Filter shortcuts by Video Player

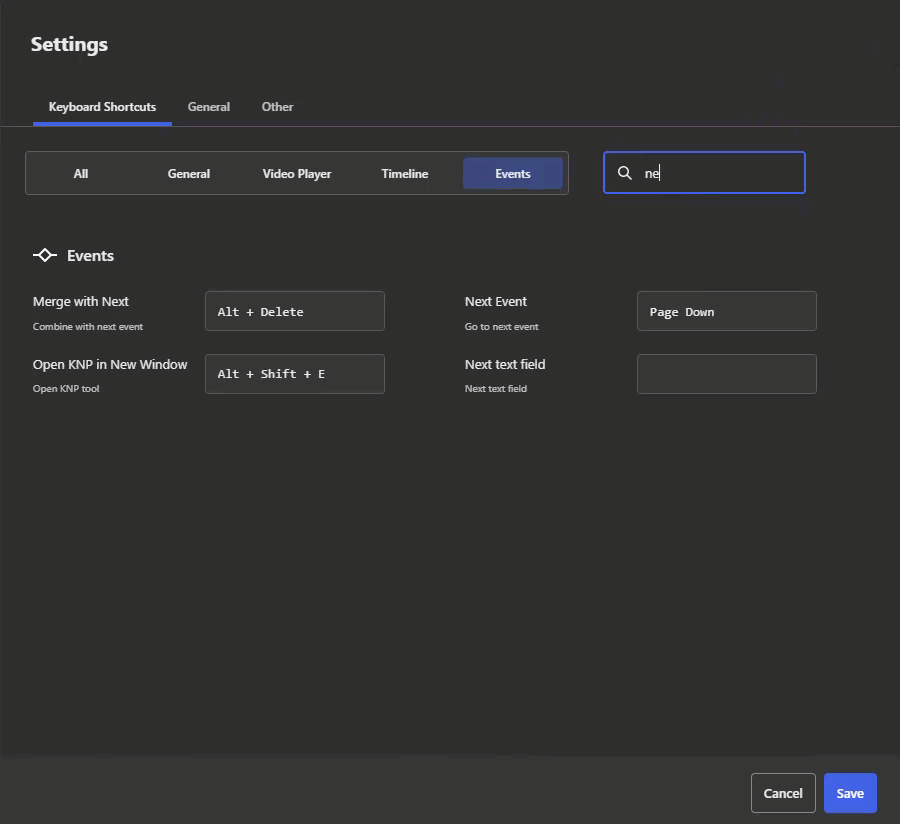[297, 174]
